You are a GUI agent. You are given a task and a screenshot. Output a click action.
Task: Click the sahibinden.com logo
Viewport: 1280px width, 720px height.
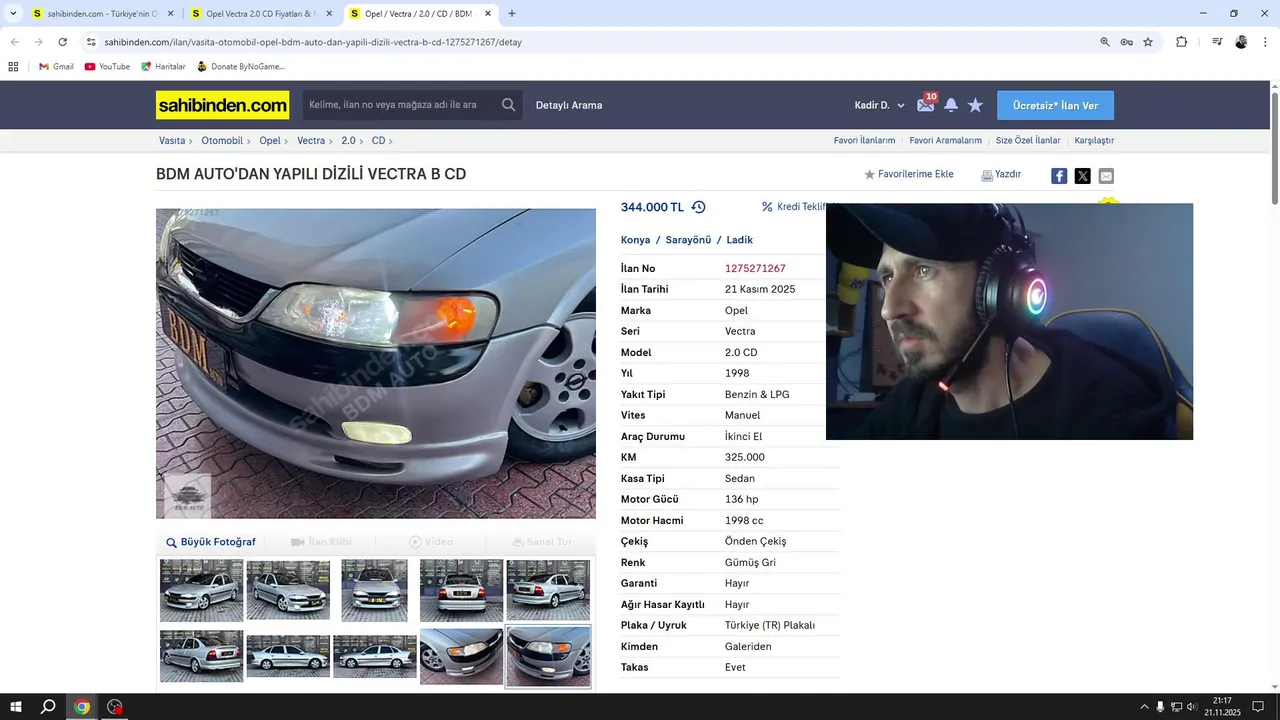point(222,105)
